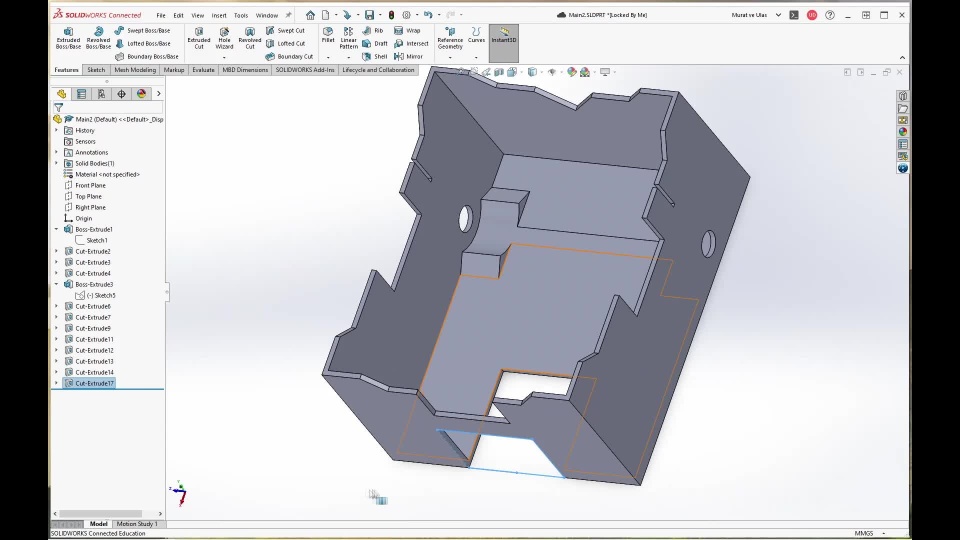Screen dimensions: 960x540
Task: Switch to the Motion Study 1 tab
Action: tap(137, 524)
